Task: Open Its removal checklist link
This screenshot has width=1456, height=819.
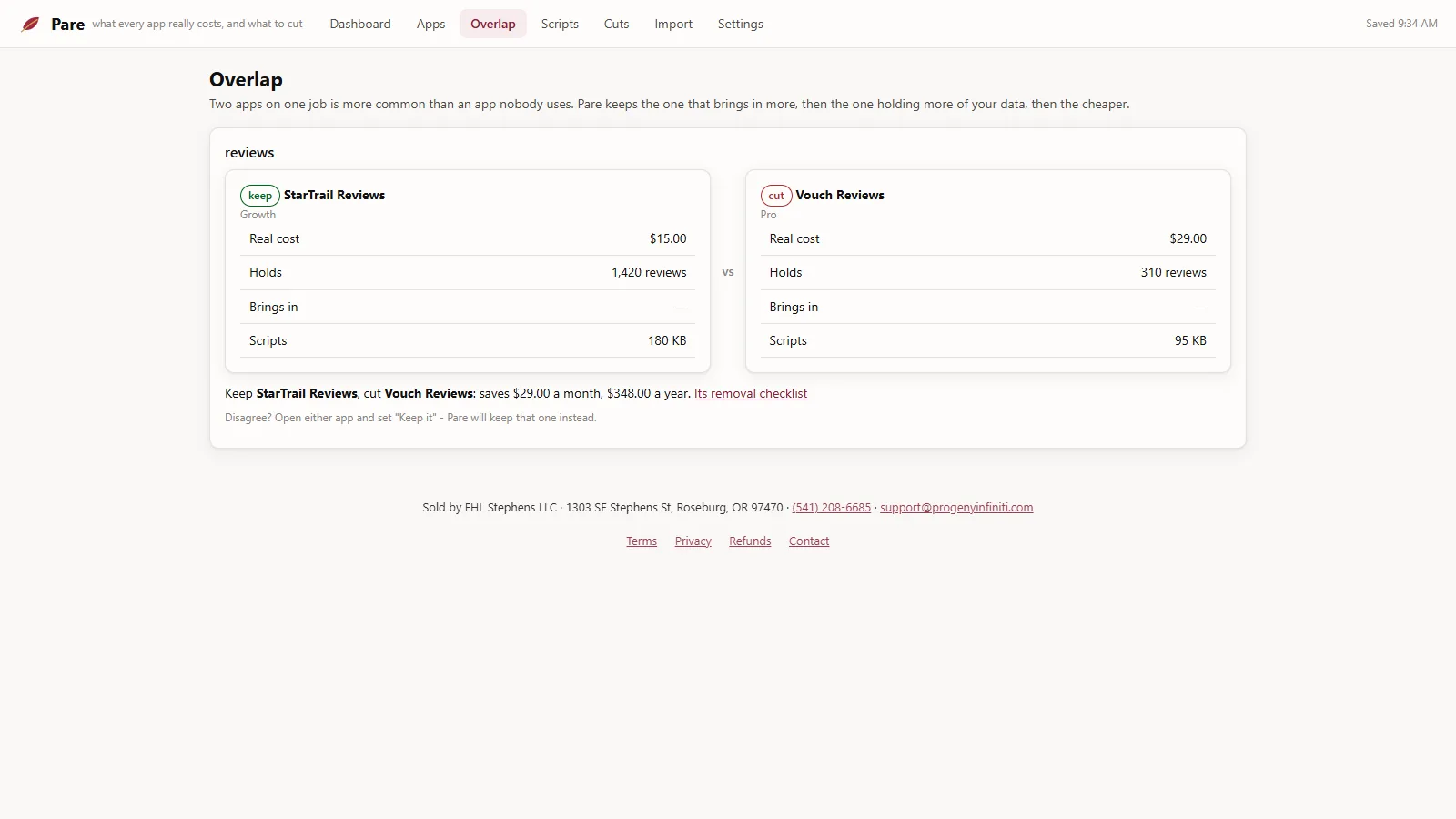Action: tap(751, 393)
